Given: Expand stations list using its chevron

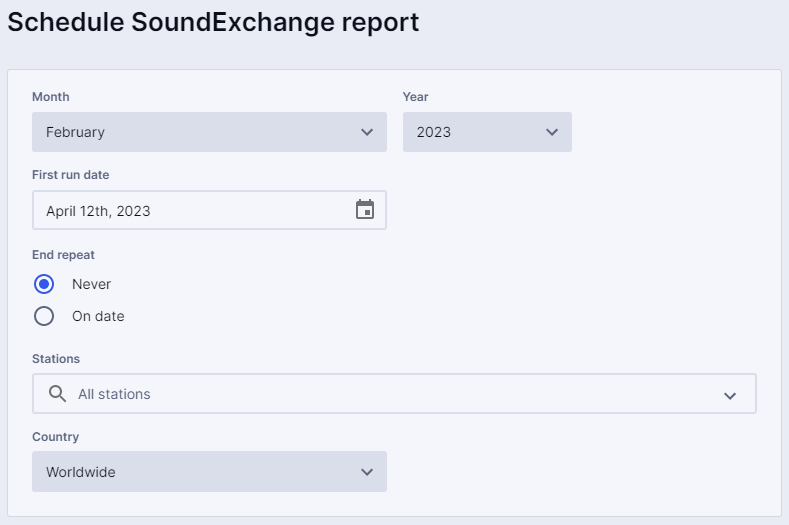Looking at the screenshot, I should (730, 395).
